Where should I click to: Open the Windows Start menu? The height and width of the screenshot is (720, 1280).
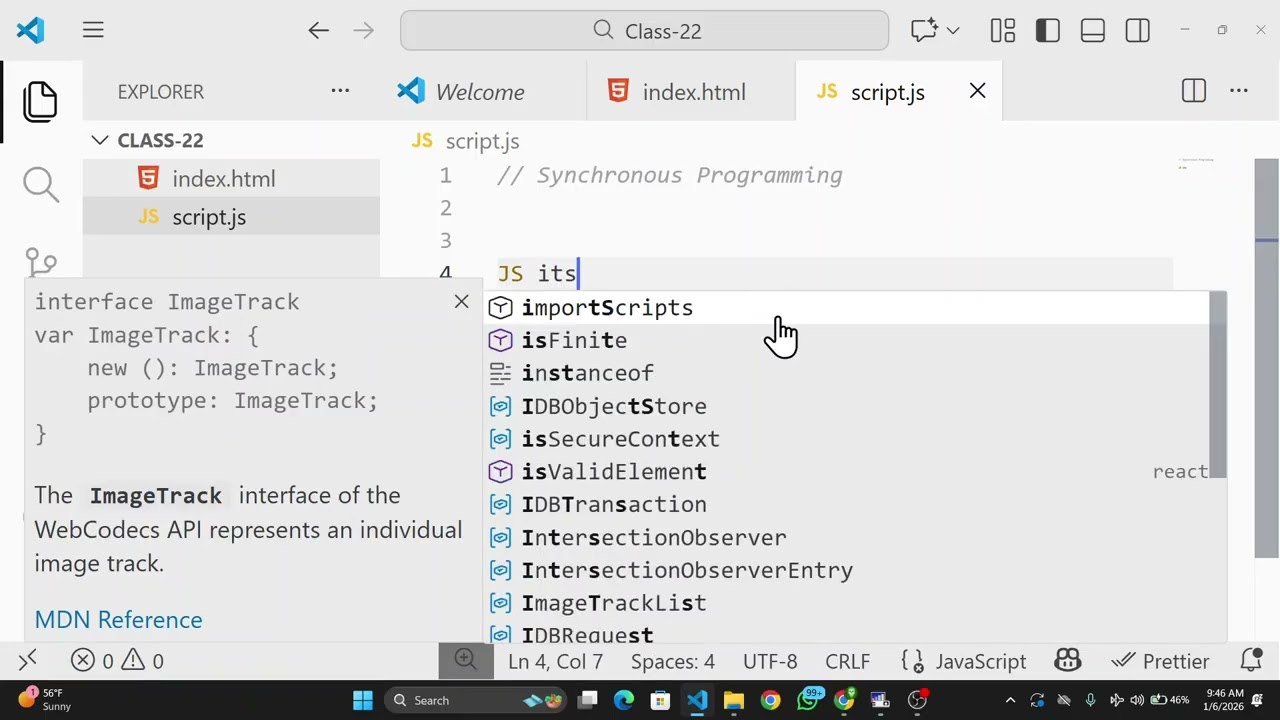[363, 700]
